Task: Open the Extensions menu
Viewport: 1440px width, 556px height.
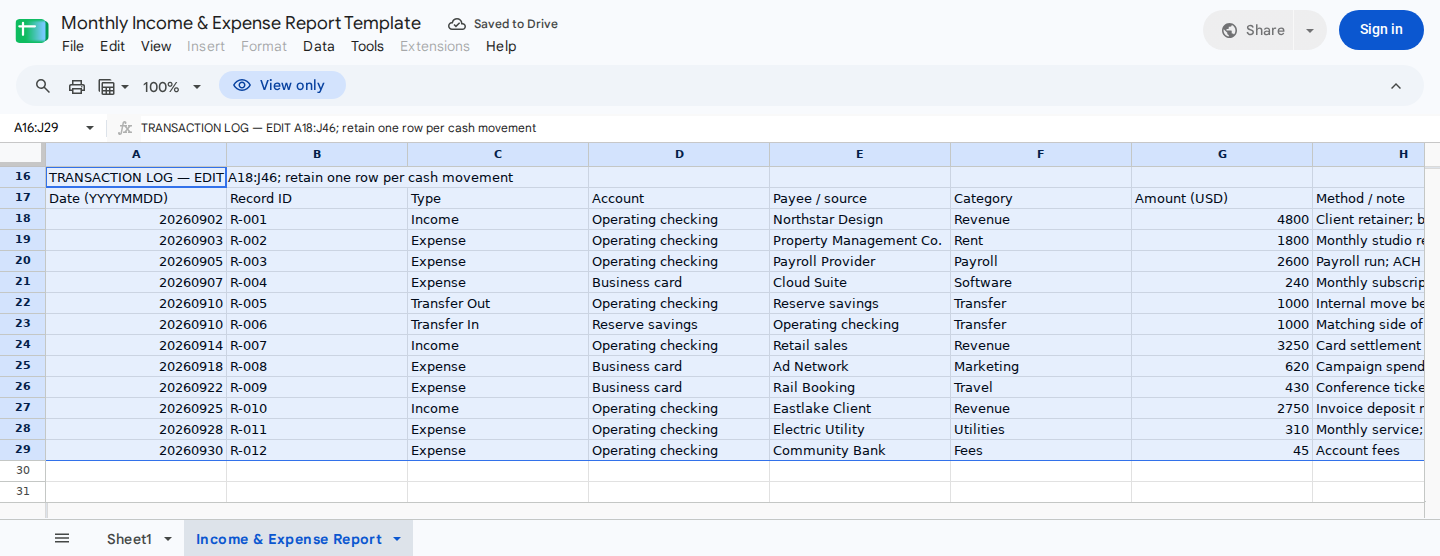Action: [x=435, y=46]
